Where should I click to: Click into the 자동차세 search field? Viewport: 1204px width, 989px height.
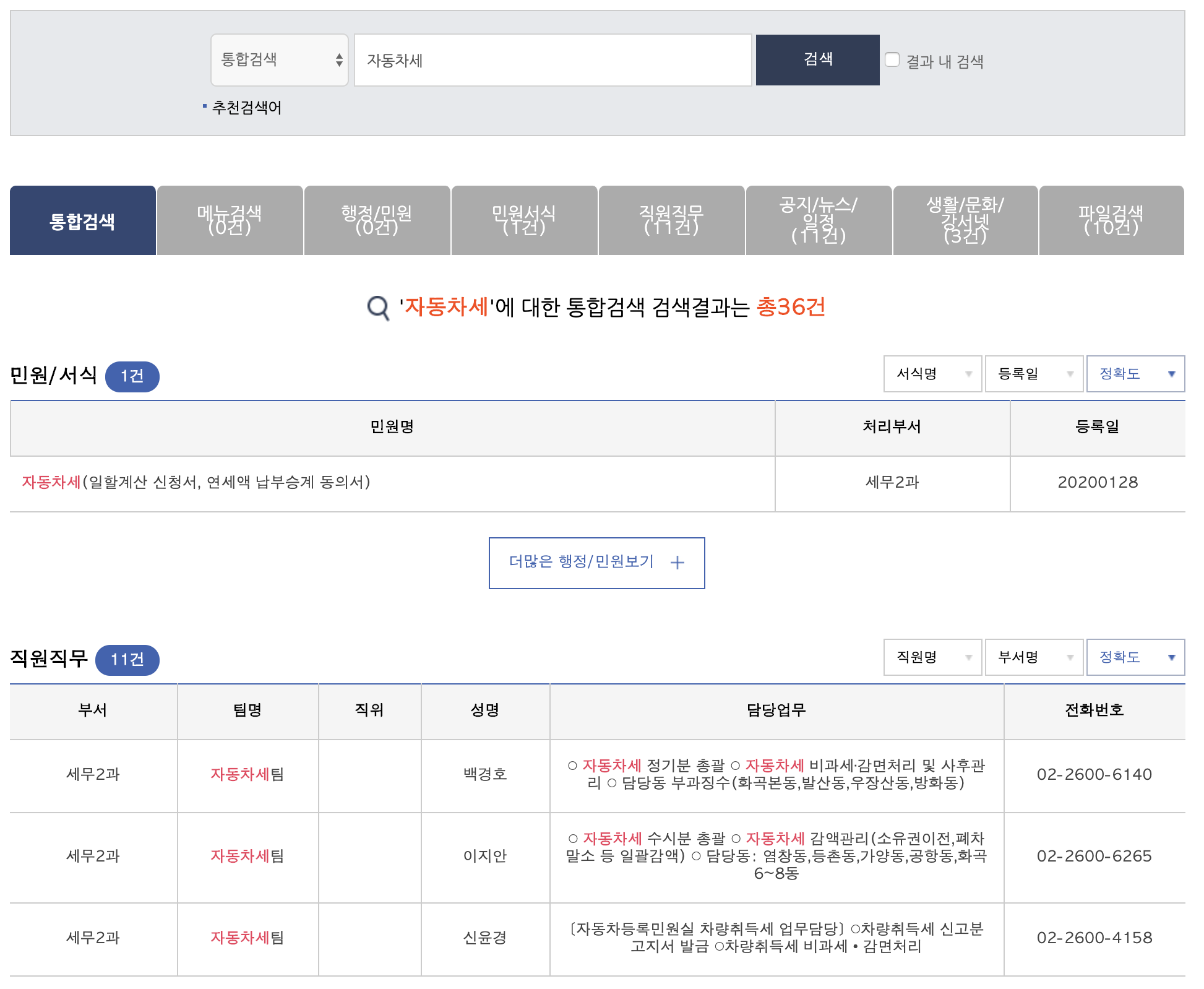coord(553,60)
